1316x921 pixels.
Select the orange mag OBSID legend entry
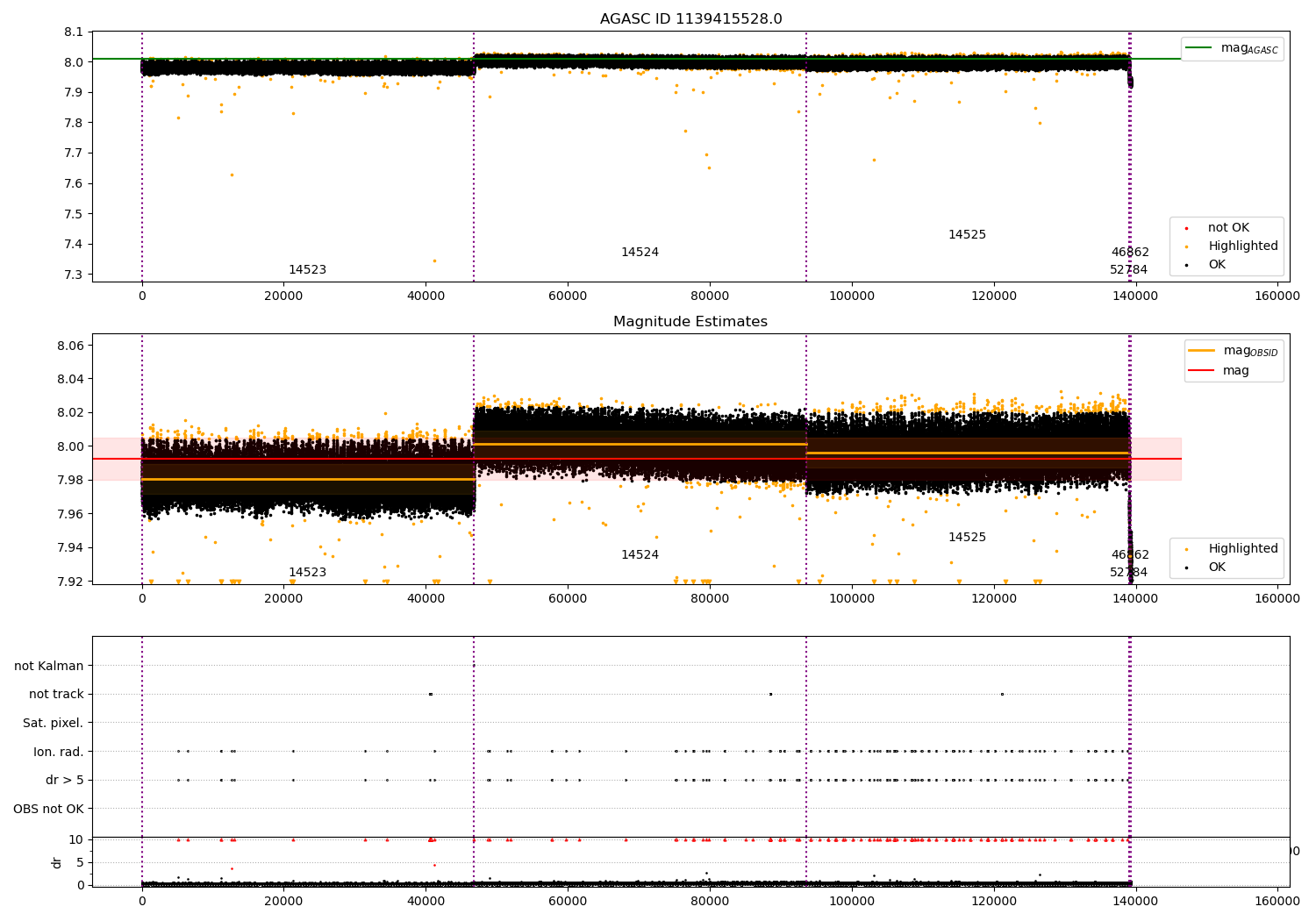(1234, 351)
